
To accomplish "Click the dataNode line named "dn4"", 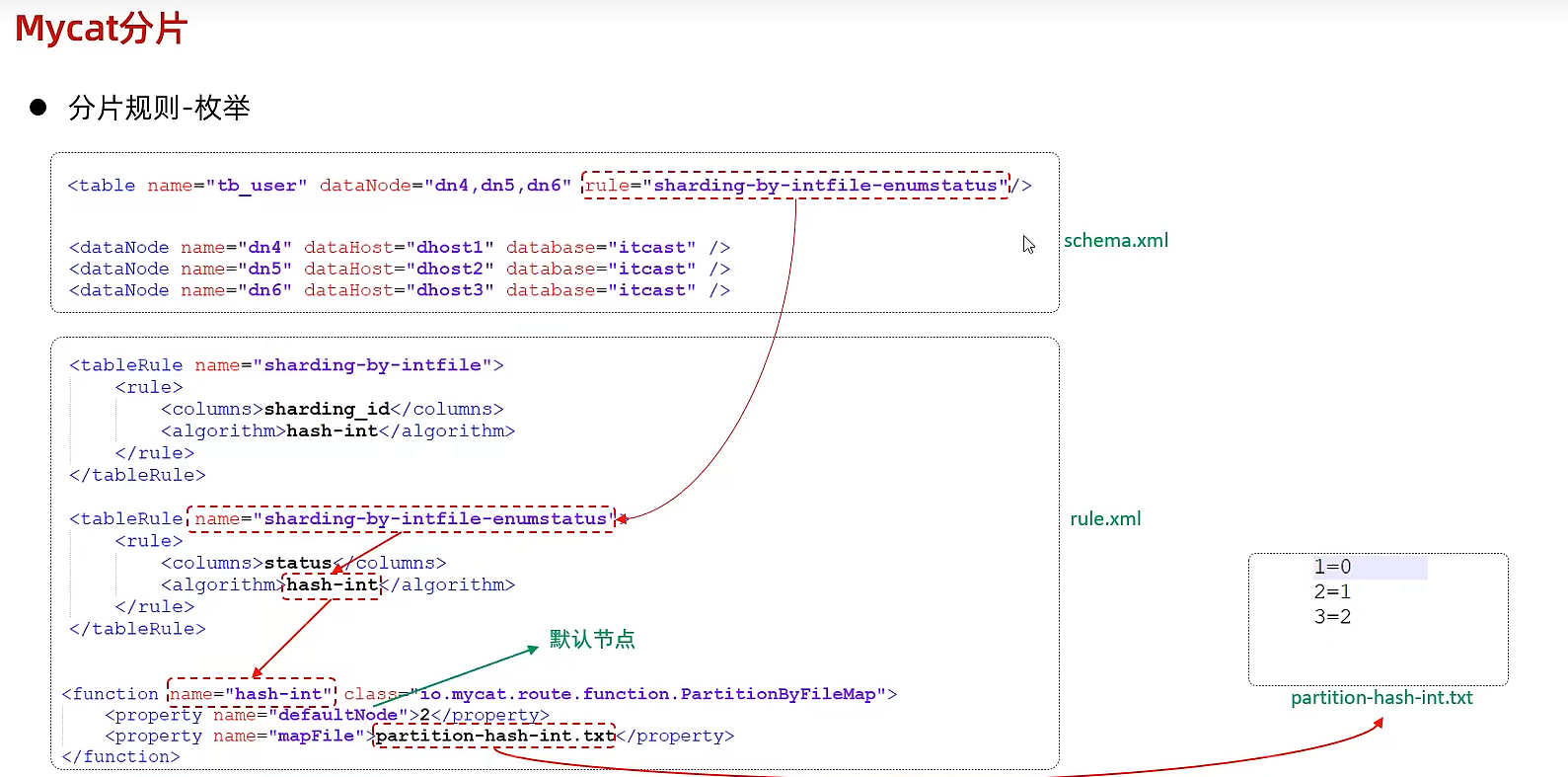I will coord(400,247).
